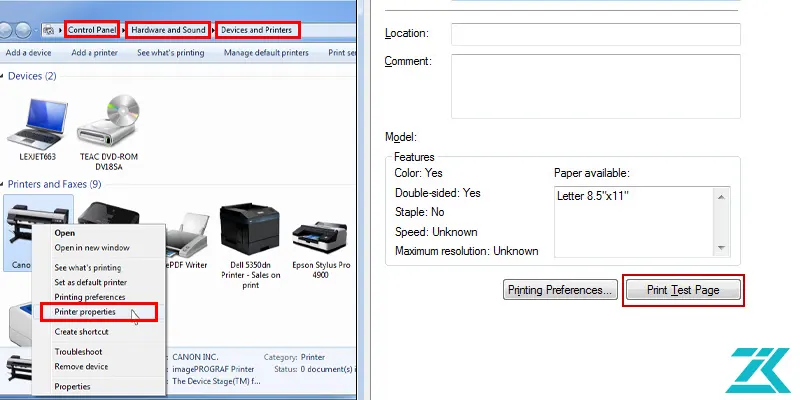The height and width of the screenshot is (400, 800).
Task: Click the Forward navigation arrow button
Action: point(23,31)
